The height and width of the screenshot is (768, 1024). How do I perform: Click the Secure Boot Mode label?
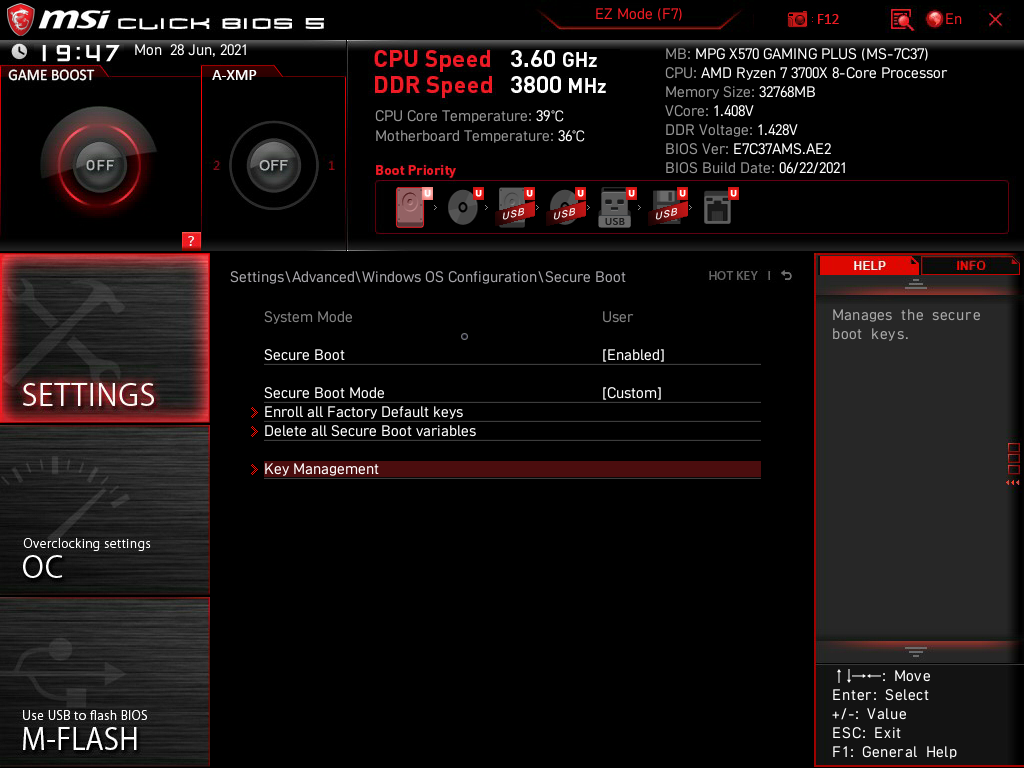324,392
